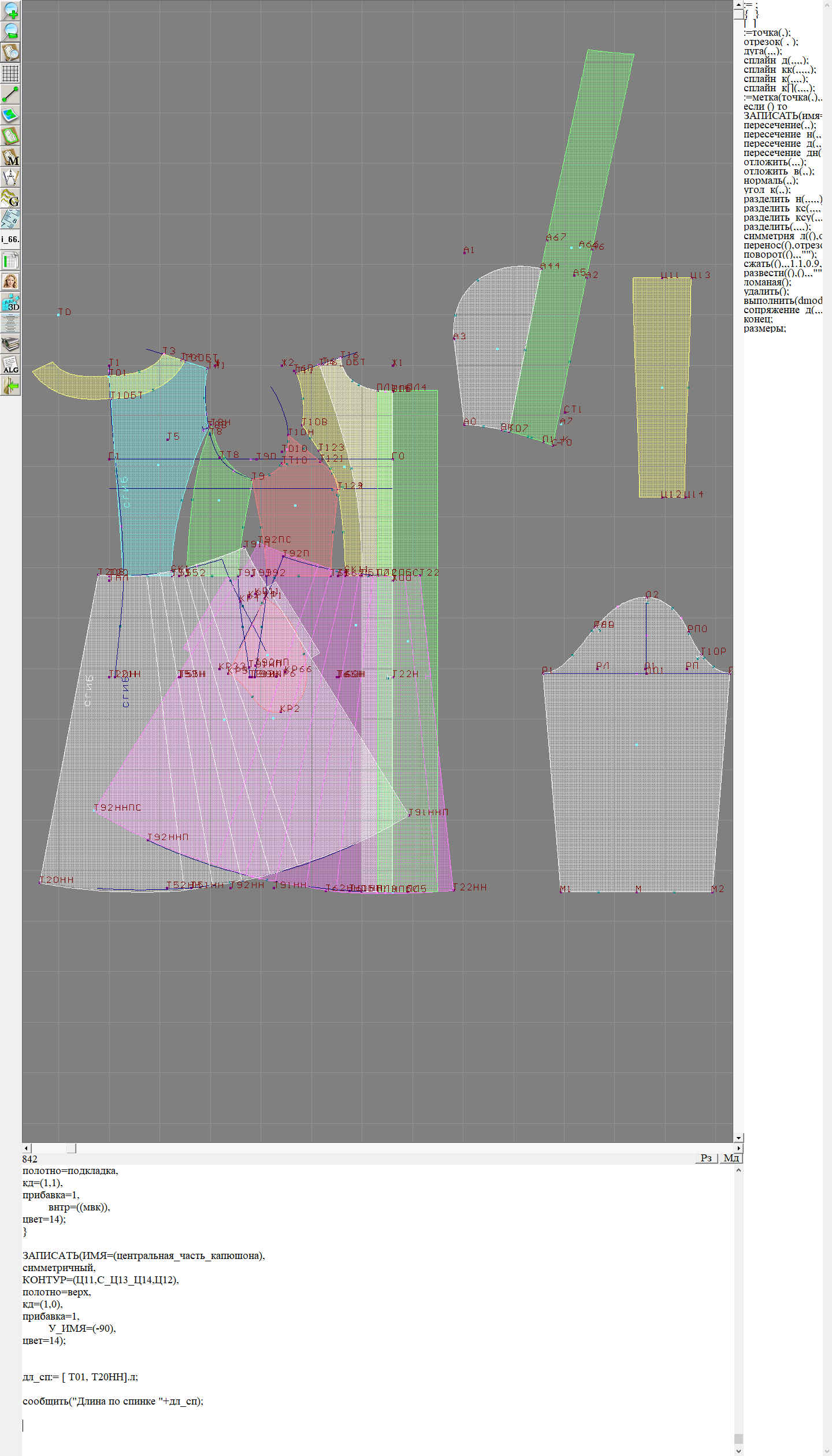Screen dimensions: 832x1456
Task: Click the i_66. size label button
Action: (10, 239)
